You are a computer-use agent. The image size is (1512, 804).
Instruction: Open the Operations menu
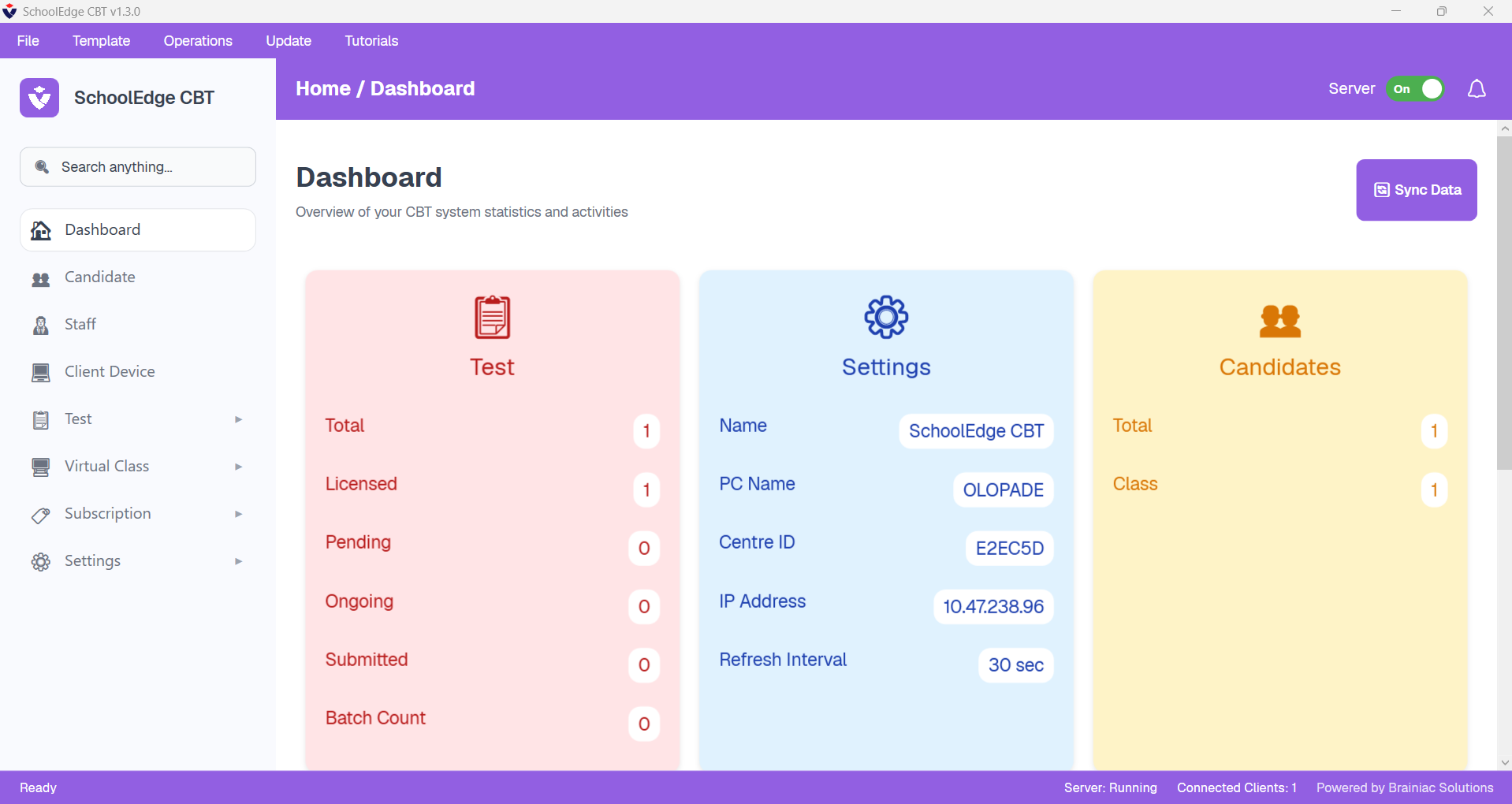[198, 41]
